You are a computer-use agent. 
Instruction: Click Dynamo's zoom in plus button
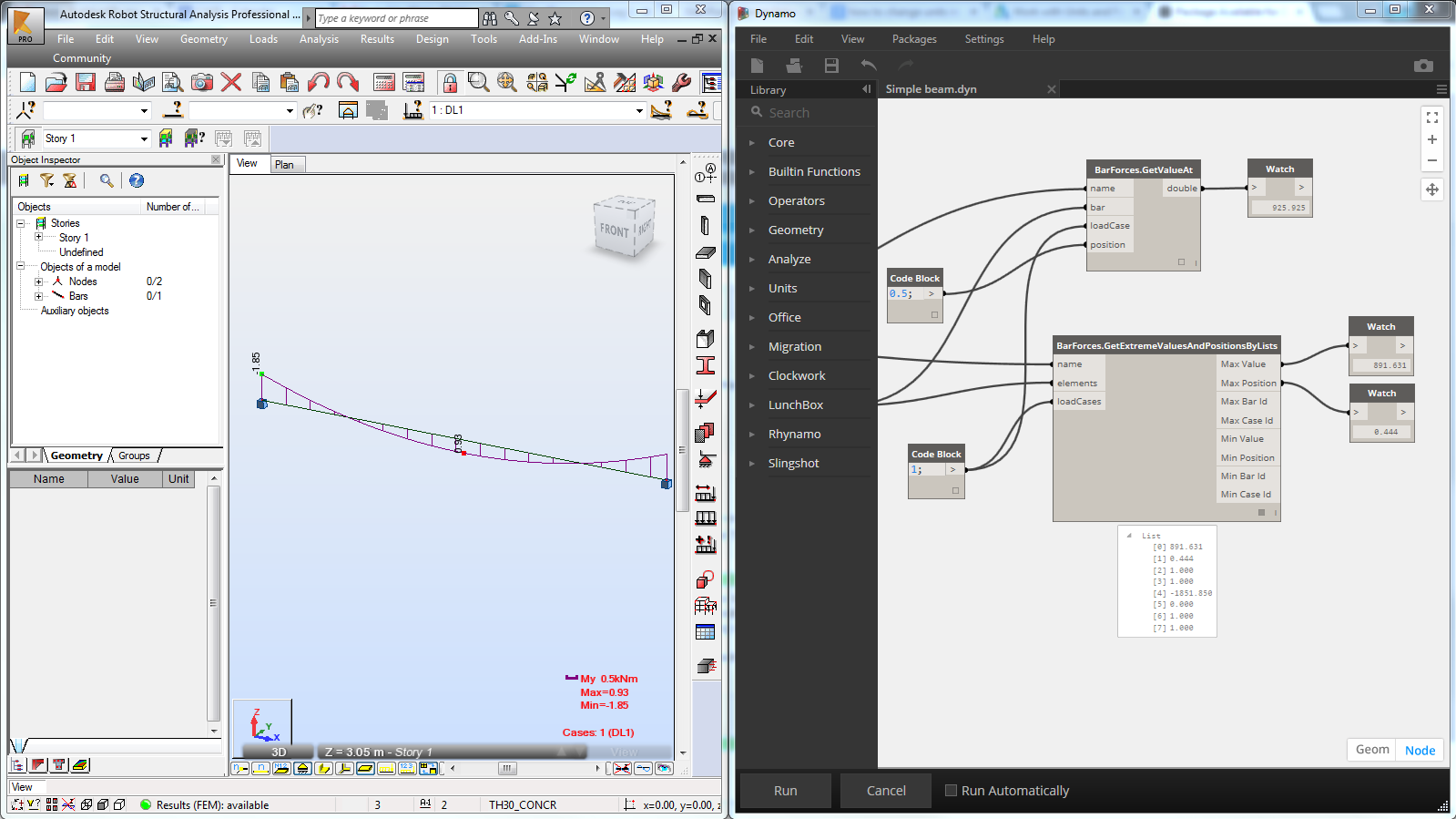coord(1432,139)
